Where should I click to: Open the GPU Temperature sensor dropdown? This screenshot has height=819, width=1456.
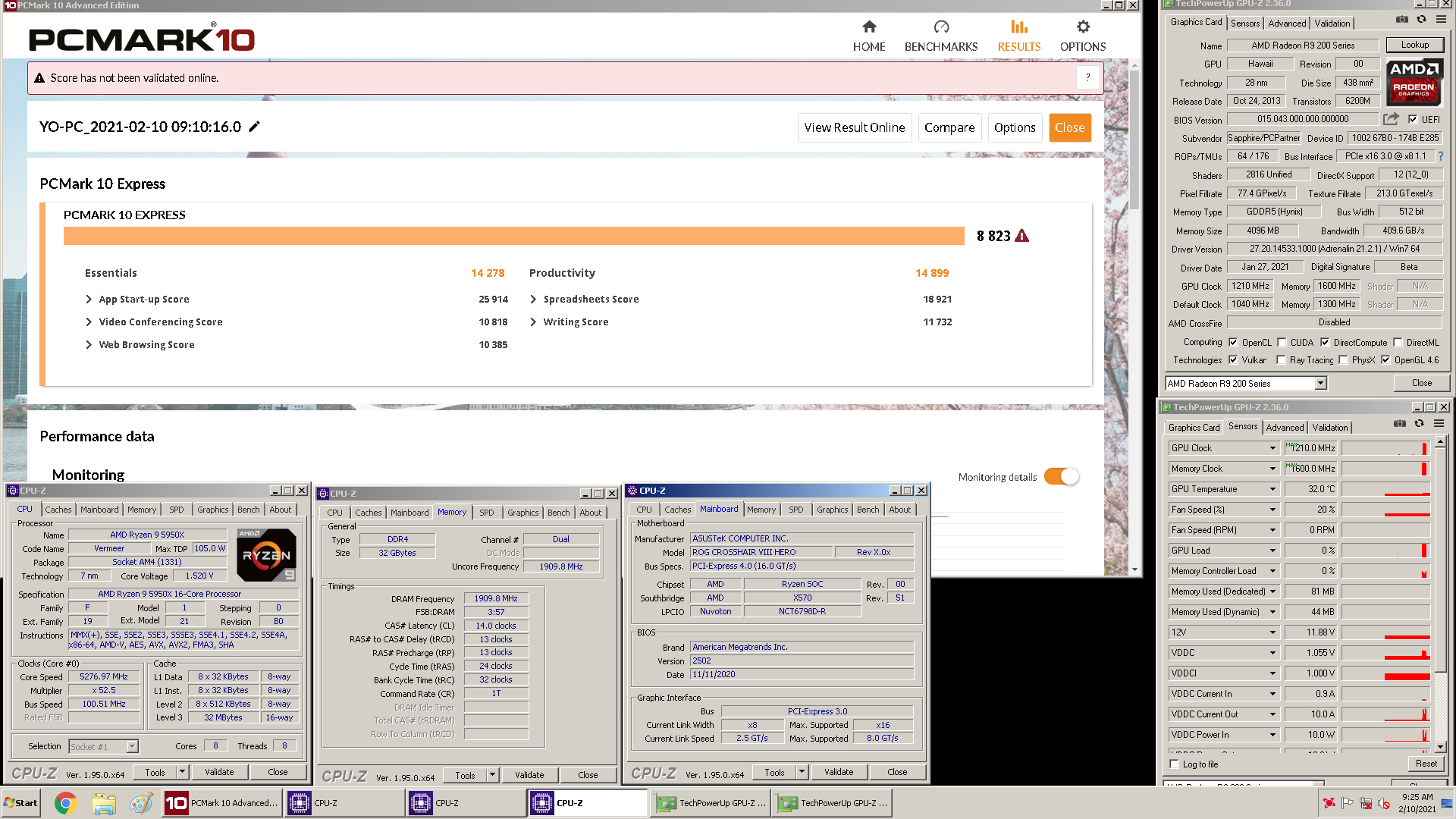pos(1273,489)
